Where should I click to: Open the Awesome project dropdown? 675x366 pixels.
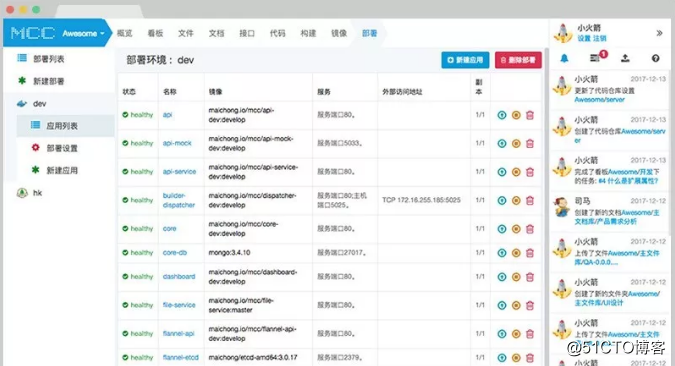[84, 33]
